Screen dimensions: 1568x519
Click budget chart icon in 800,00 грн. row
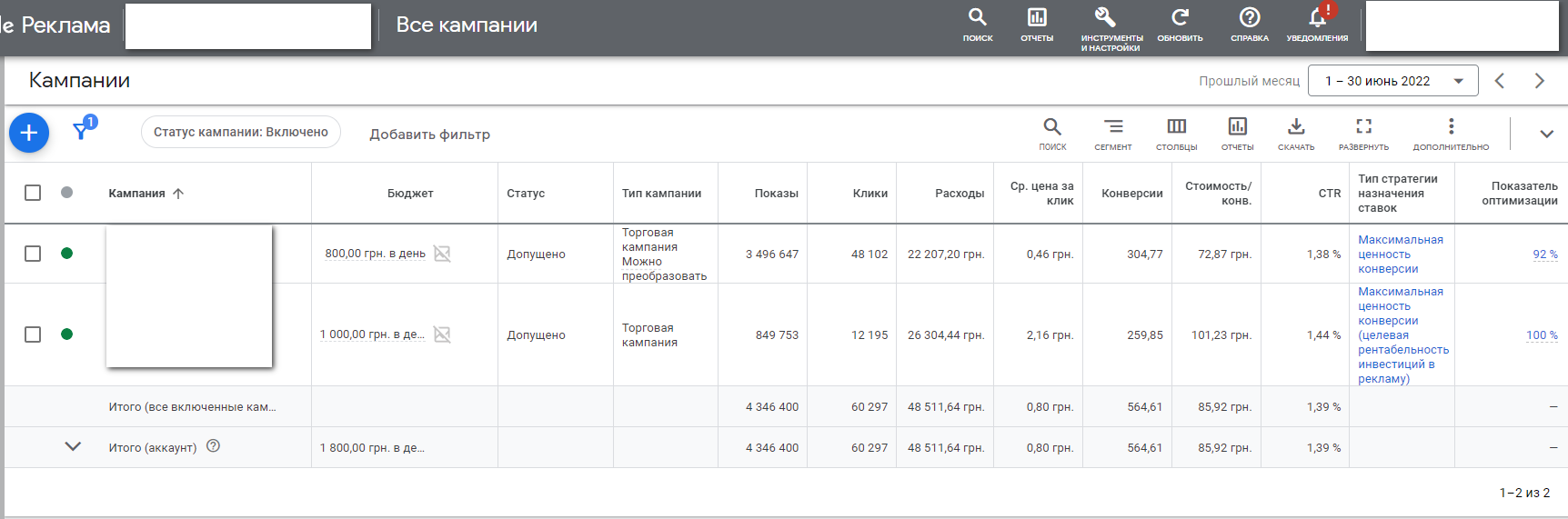click(x=442, y=254)
